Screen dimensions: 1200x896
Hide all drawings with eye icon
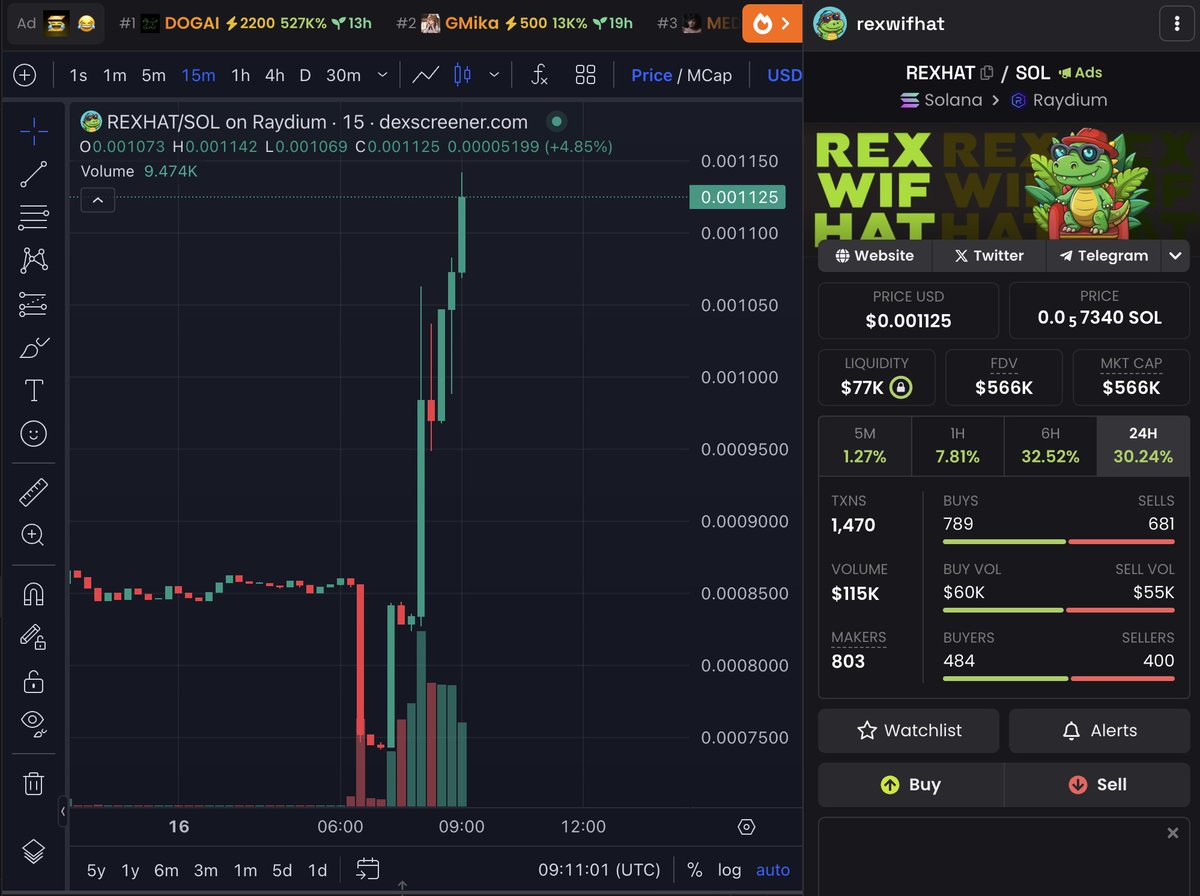33,724
